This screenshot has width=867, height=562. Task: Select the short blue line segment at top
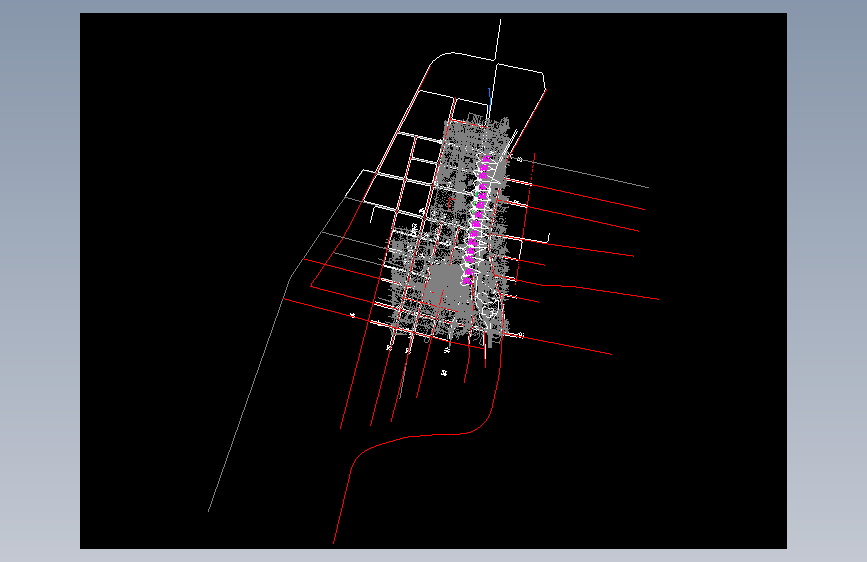[490, 99]
